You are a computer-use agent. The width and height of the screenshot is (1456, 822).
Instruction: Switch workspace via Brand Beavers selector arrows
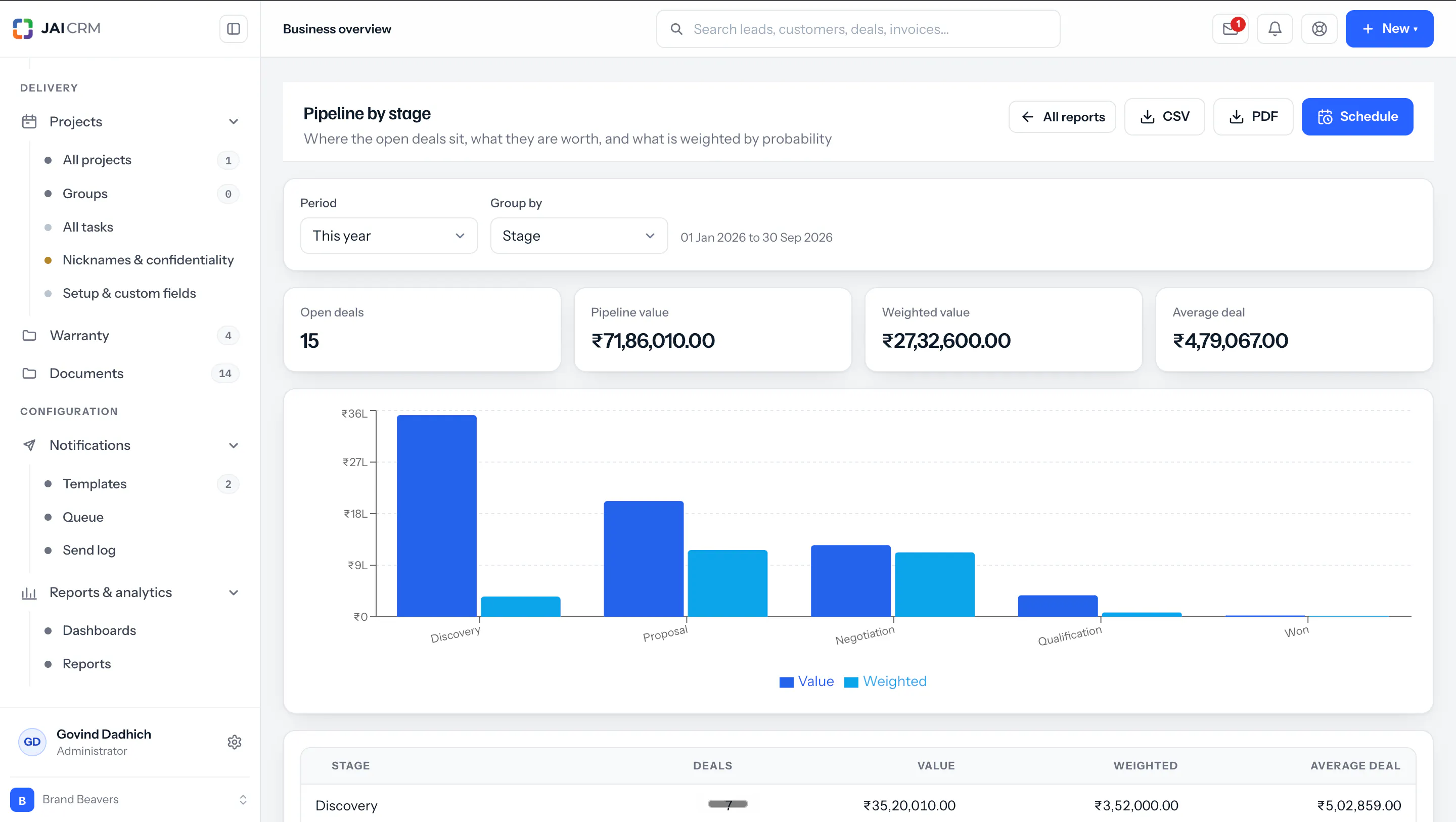pyautogui.click(x=243, y=800)
